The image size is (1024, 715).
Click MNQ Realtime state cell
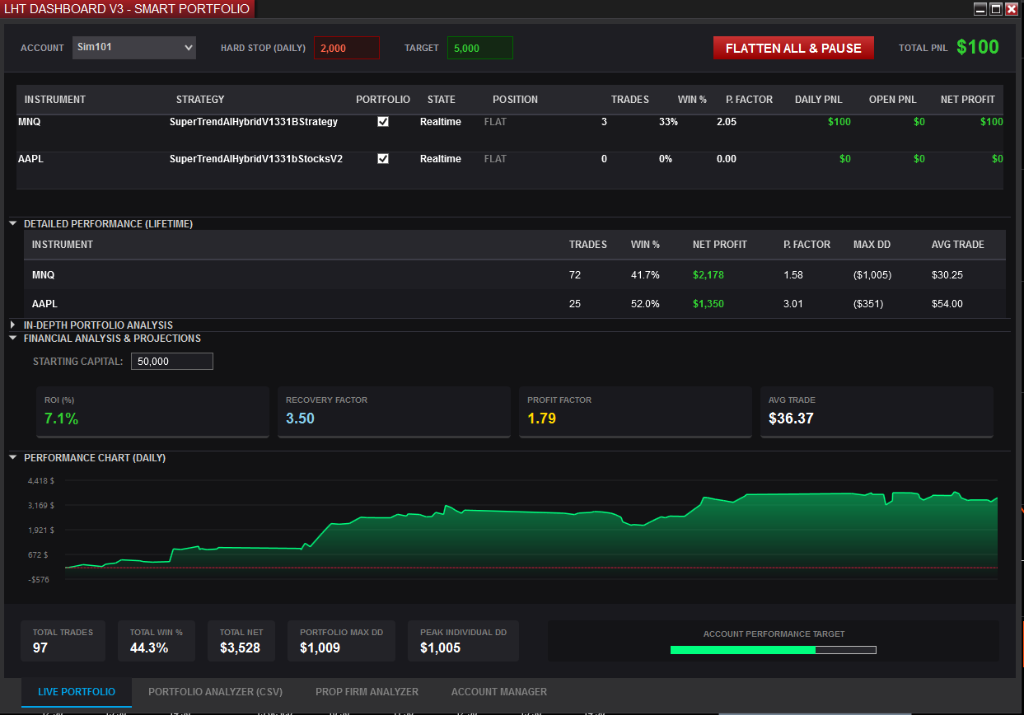[440, 121]
